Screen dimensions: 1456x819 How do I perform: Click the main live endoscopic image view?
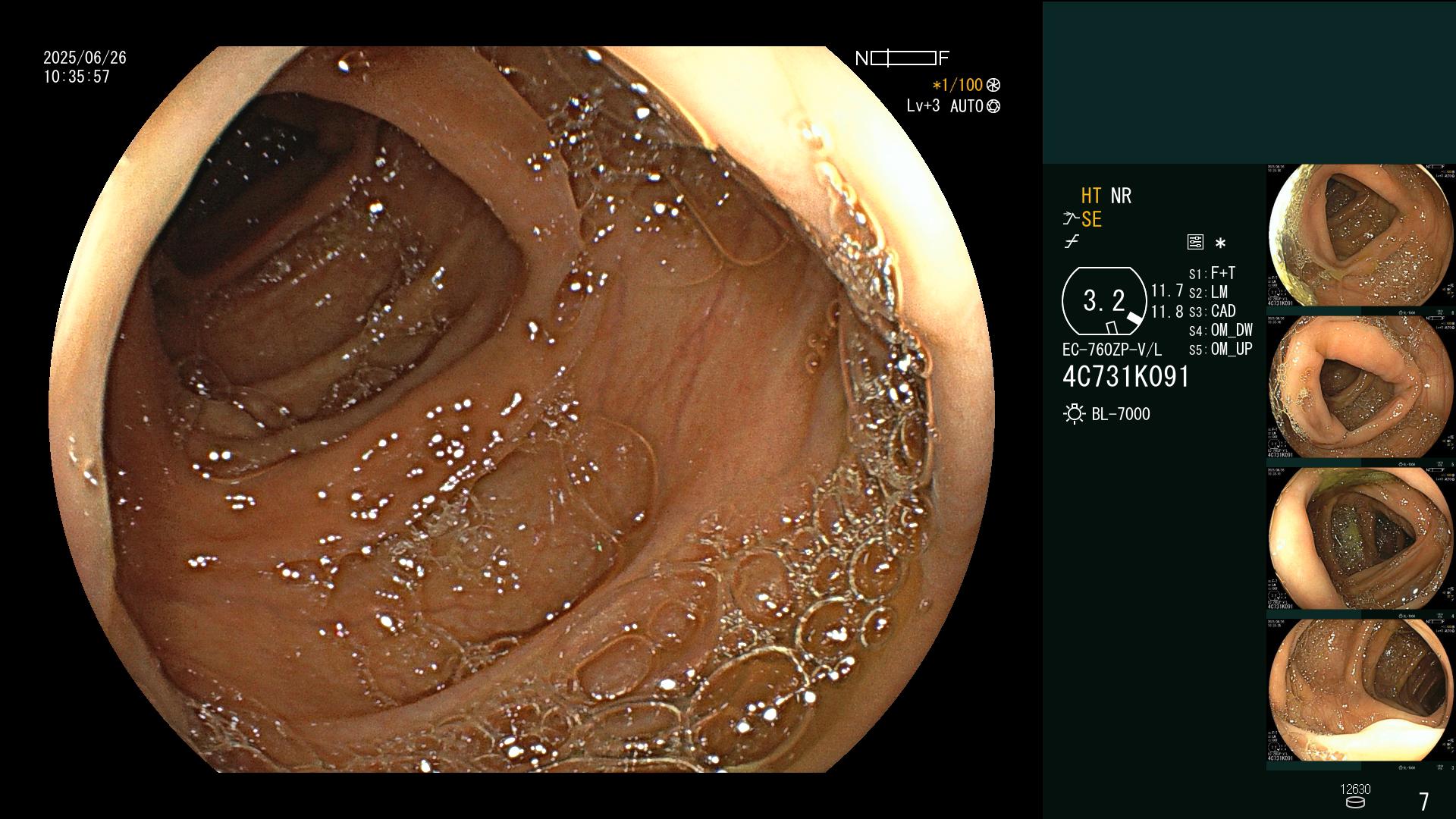tap(522, 409)
